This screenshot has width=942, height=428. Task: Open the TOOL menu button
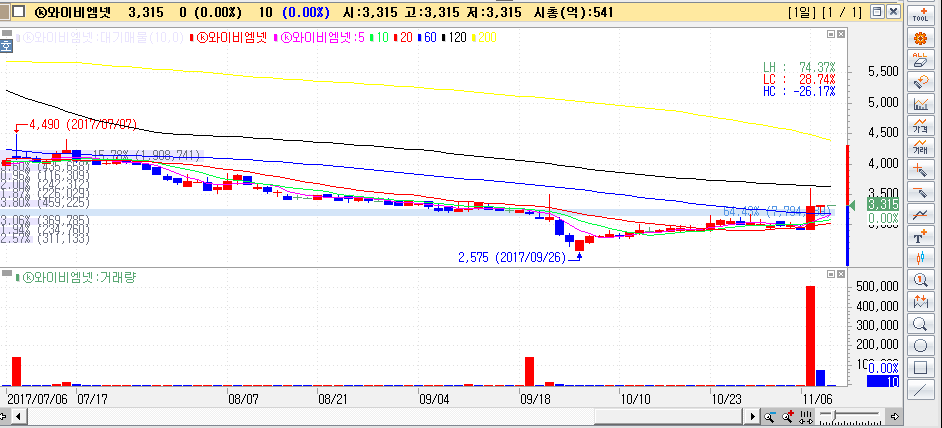coord(921,13)
